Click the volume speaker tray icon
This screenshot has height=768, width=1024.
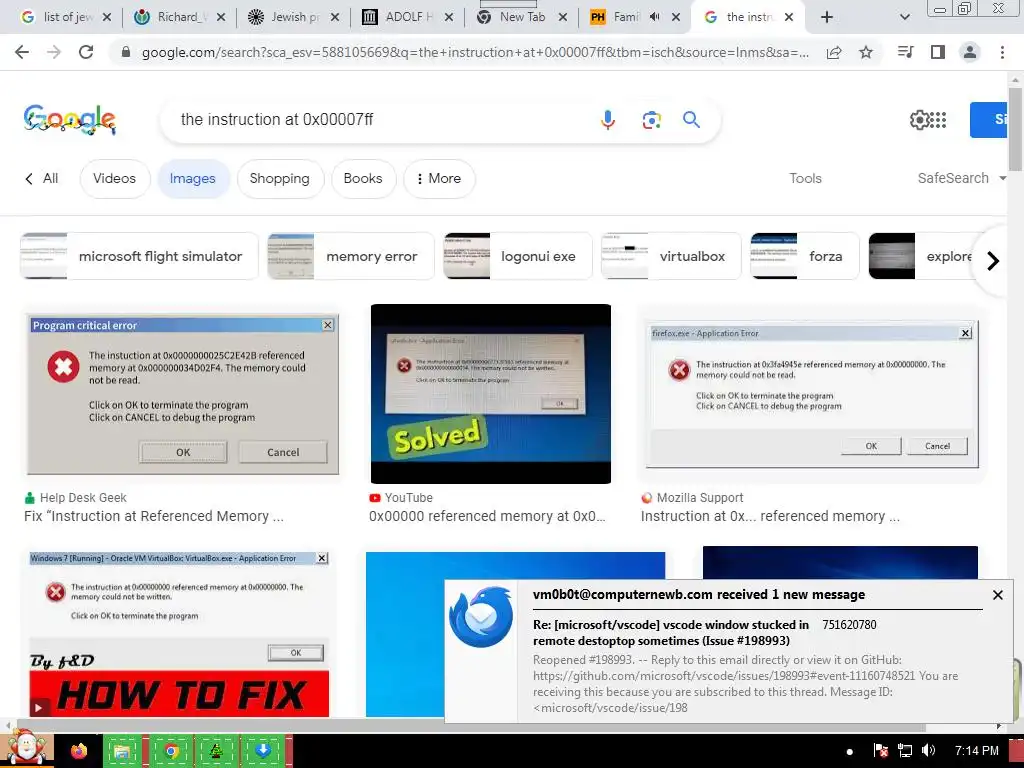(928, 750)
